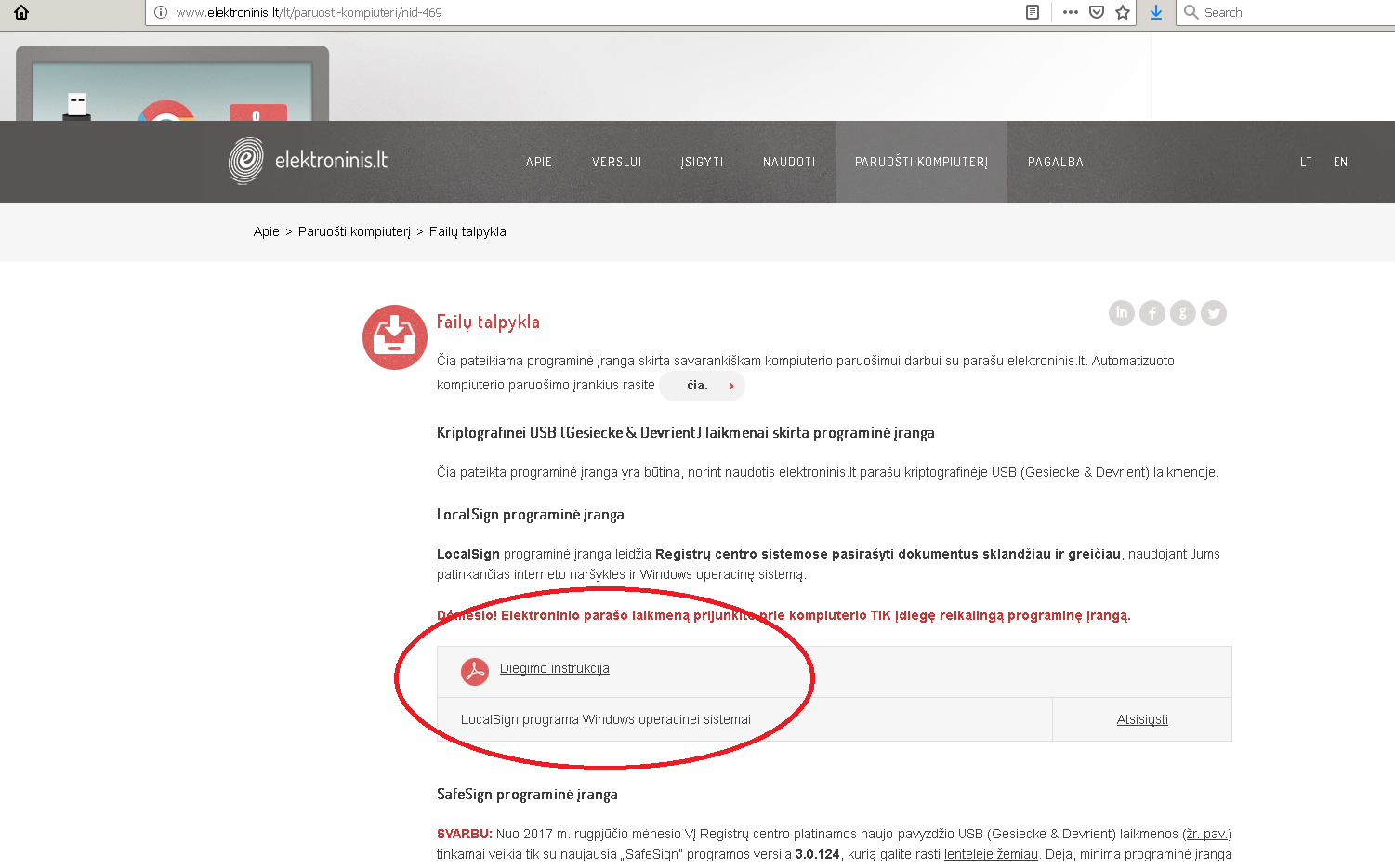The width and height of the screenshot is (1395, 868).
Task: Toggle reader view icon in address bar
Action: [1033, 12]
